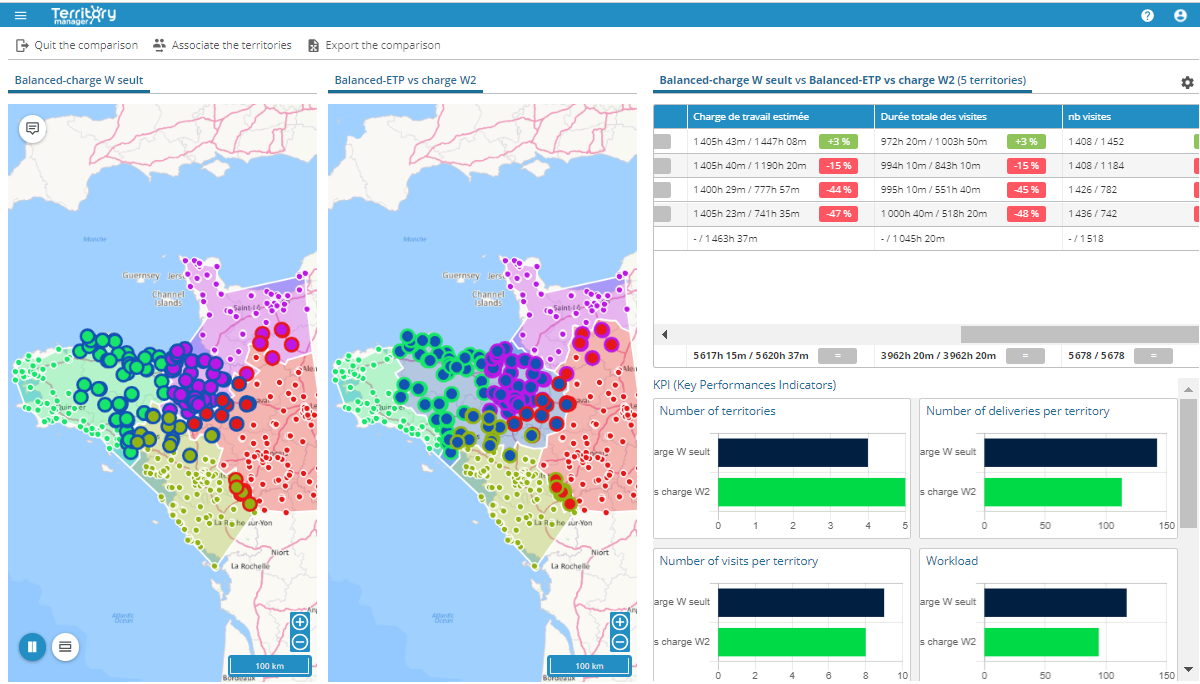Open the hamburger main menu
This screenshot has width=1200, height=684.
pyautogui.click(x=21, y=15)
